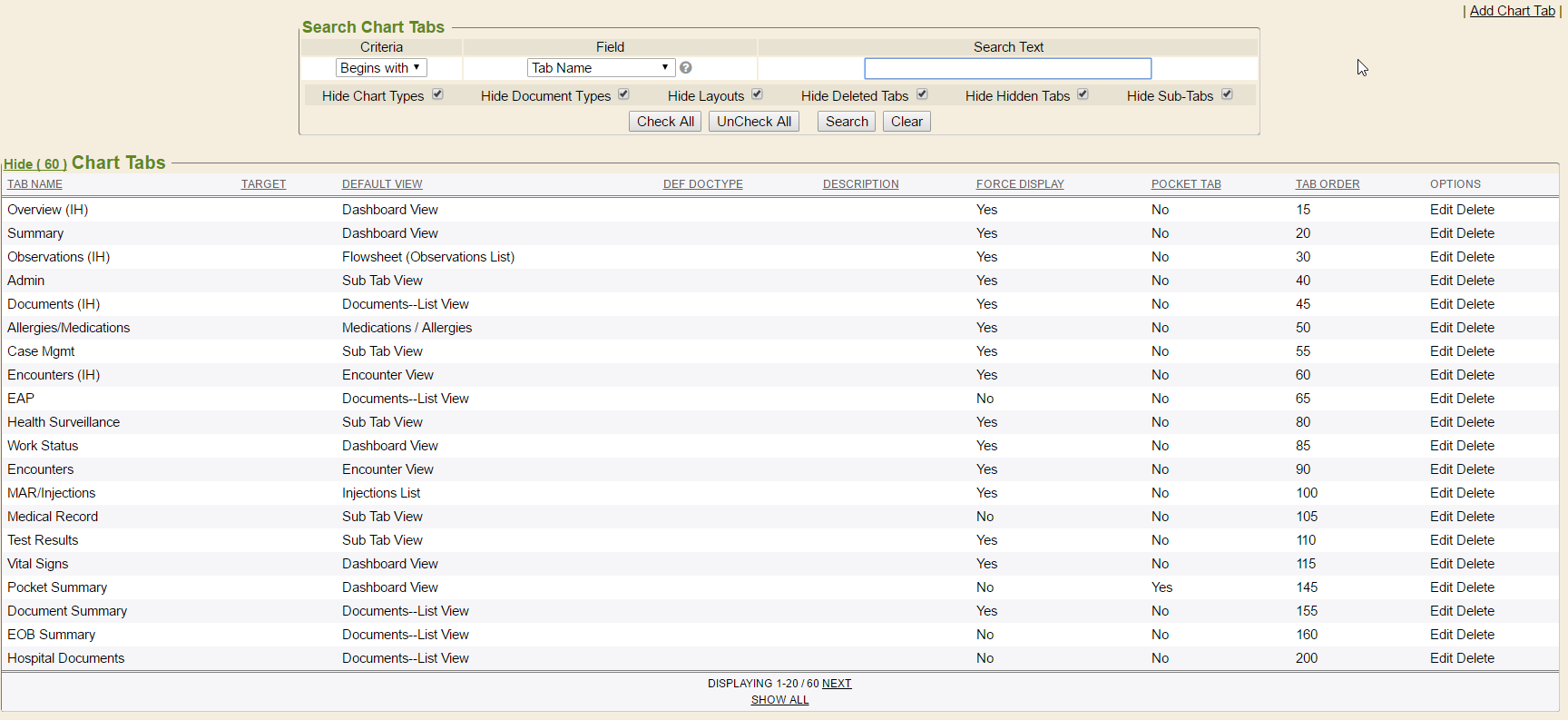The width and height of the screenshot is (1568, 720).
Task: Collapse the Chart Tabs list via Hide (60)
Action: pos(34,164)
